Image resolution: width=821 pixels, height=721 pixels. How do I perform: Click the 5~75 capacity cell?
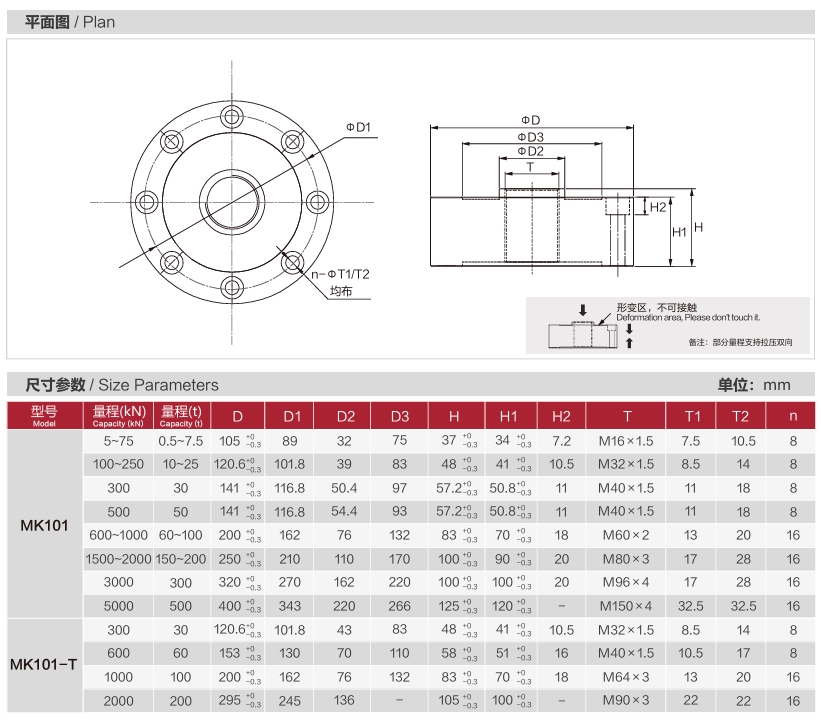click(118, 441)
